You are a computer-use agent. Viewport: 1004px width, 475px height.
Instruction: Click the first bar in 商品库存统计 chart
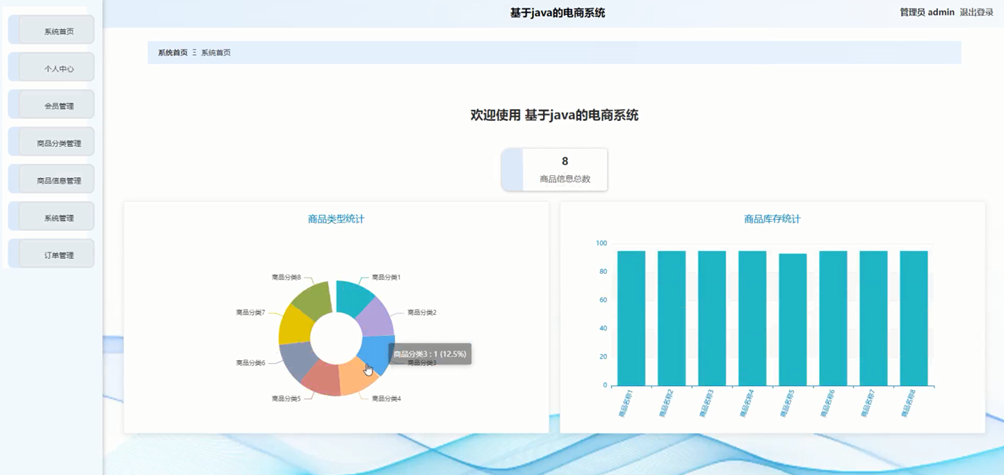pyautogui.click(x=631, y=318)
